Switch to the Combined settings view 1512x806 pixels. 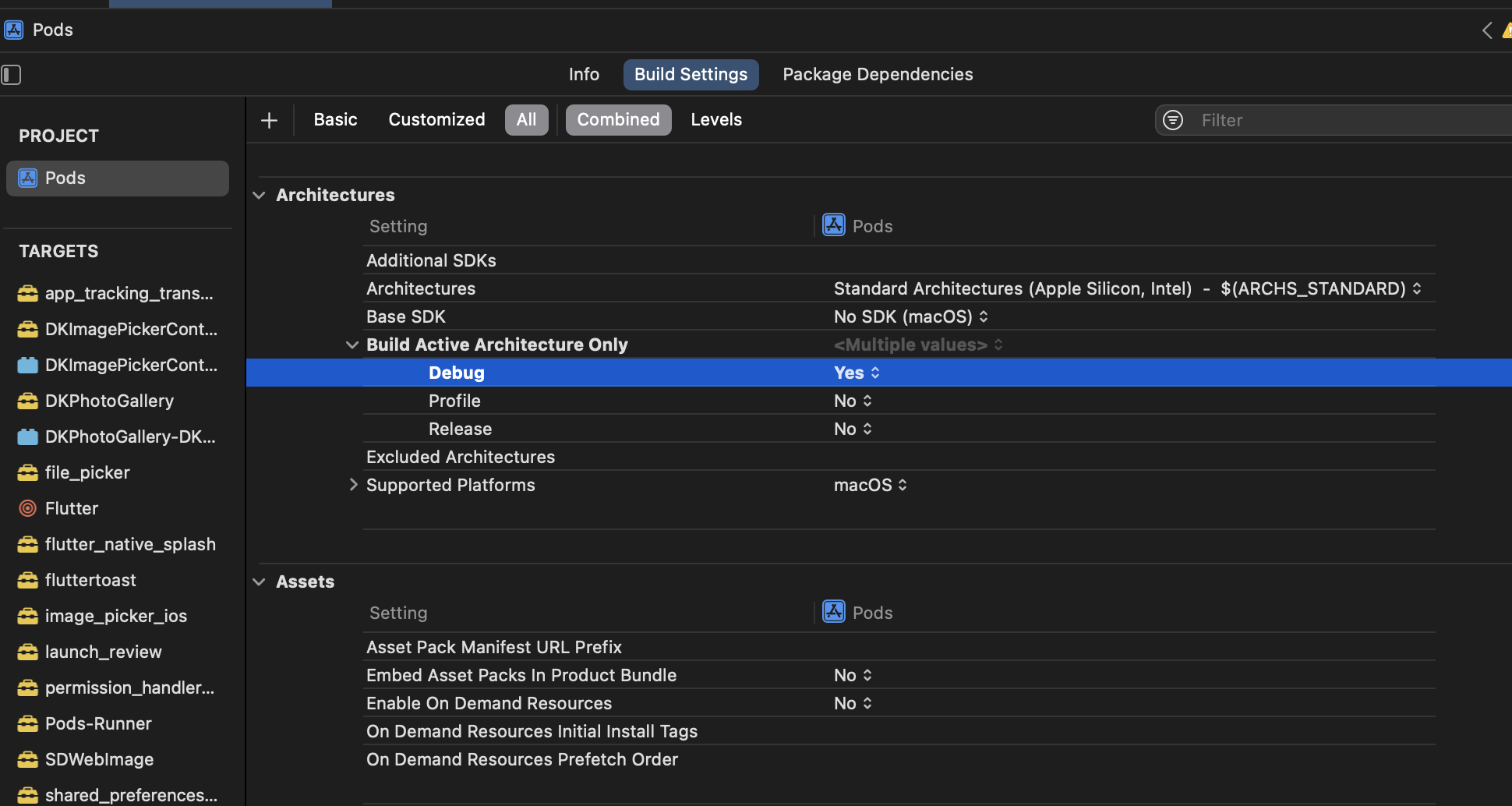pyautogui.click(x=618, y=119)
